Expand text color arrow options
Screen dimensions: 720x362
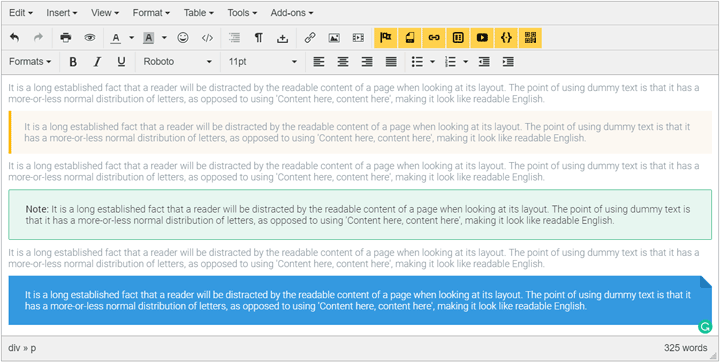pos(131,38)
